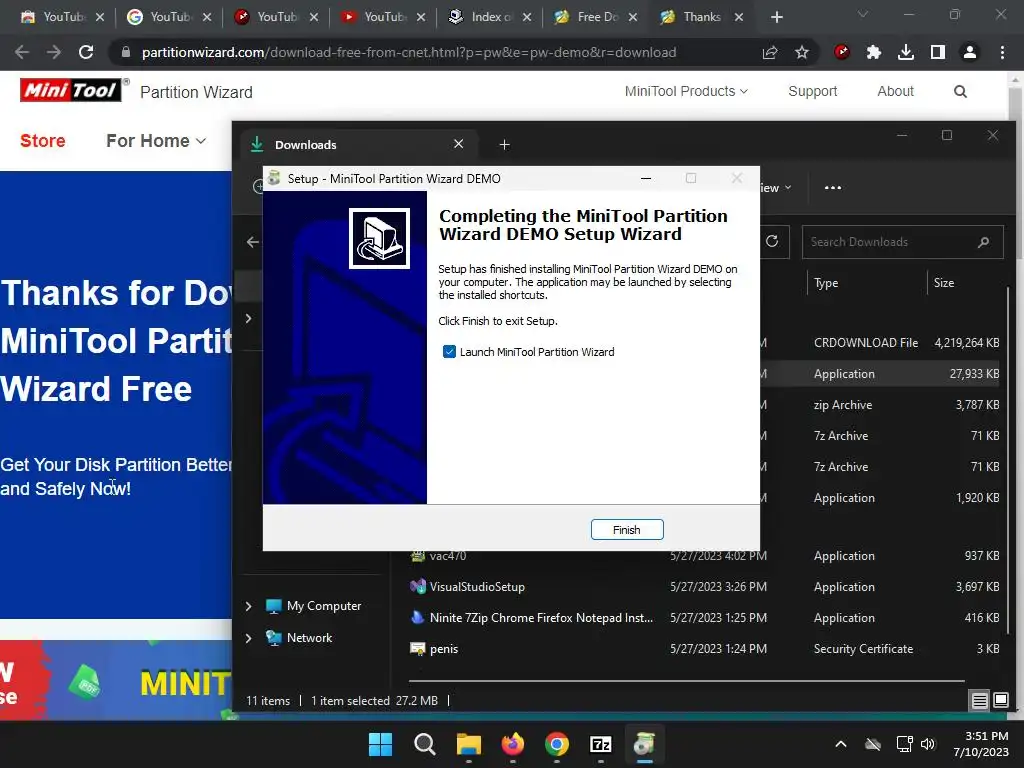Open Chrome profile icon
The width and height of the screenshot is (1024, 768).
point(970,52)
